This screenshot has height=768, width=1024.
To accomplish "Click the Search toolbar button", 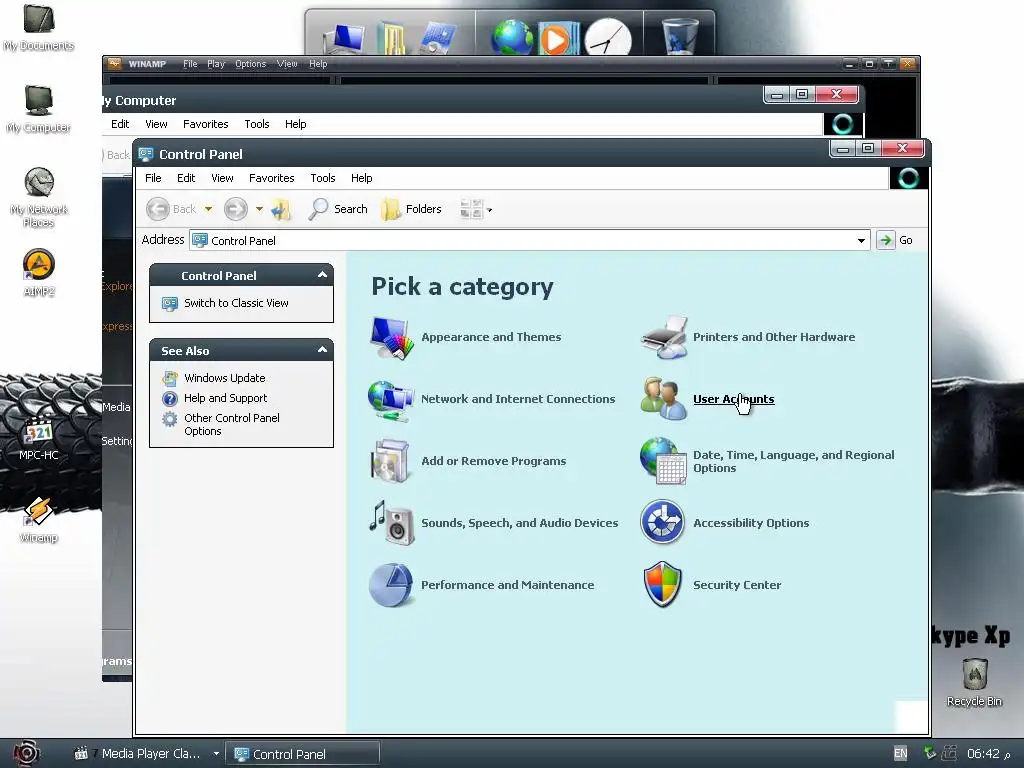I will [x=338, y=209].
